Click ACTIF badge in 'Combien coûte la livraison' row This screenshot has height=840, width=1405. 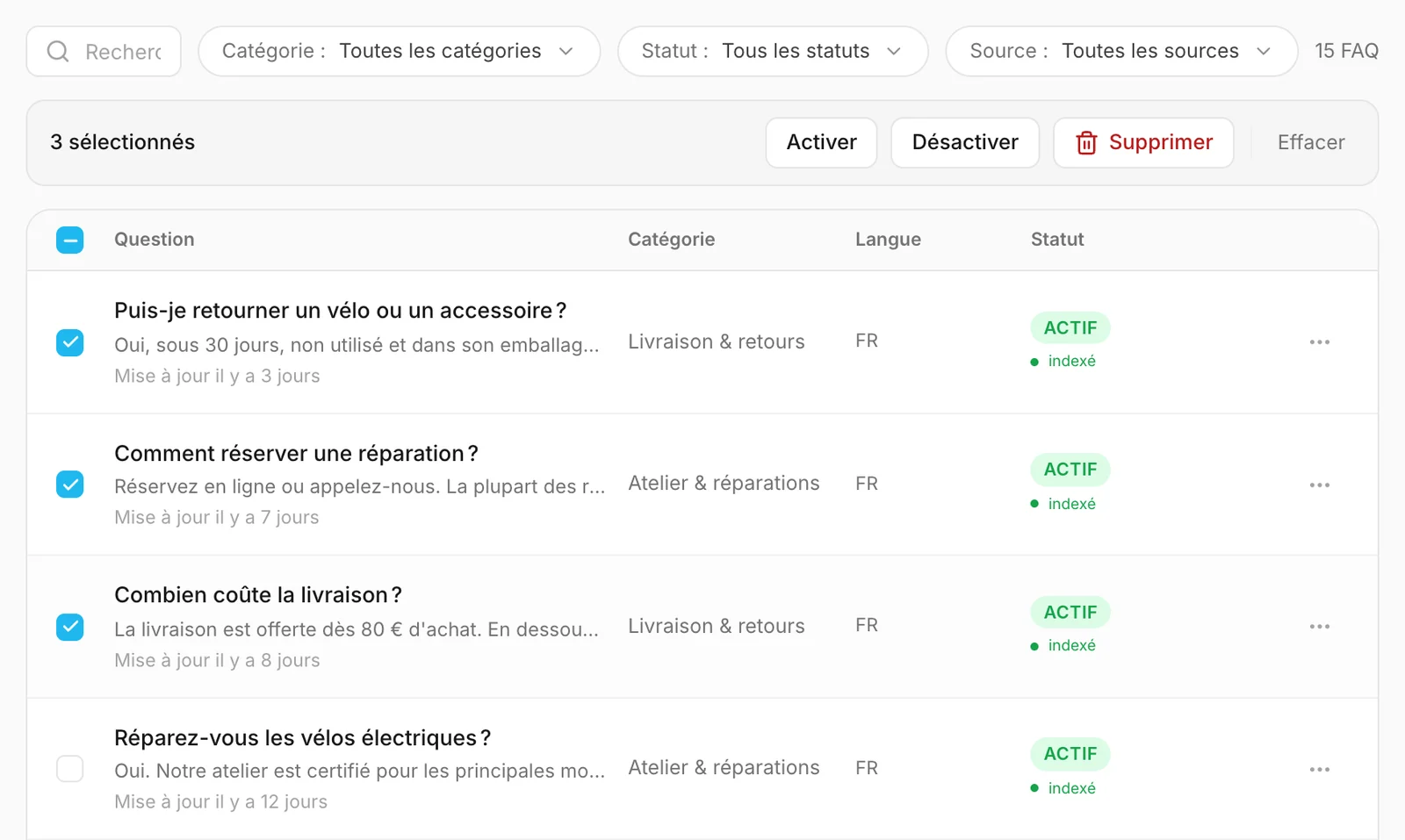tap(1070, 612)
